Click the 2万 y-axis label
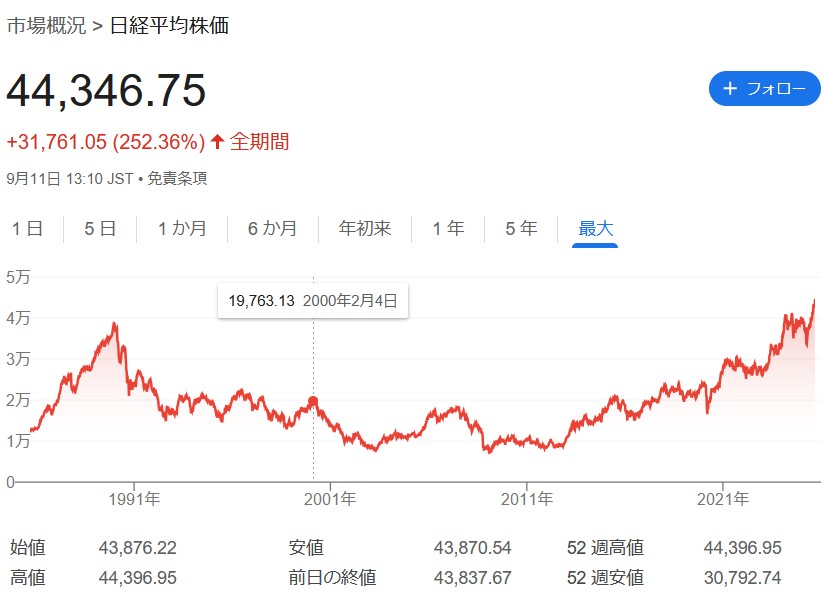The image size is (826, 600). pos(18,400)
